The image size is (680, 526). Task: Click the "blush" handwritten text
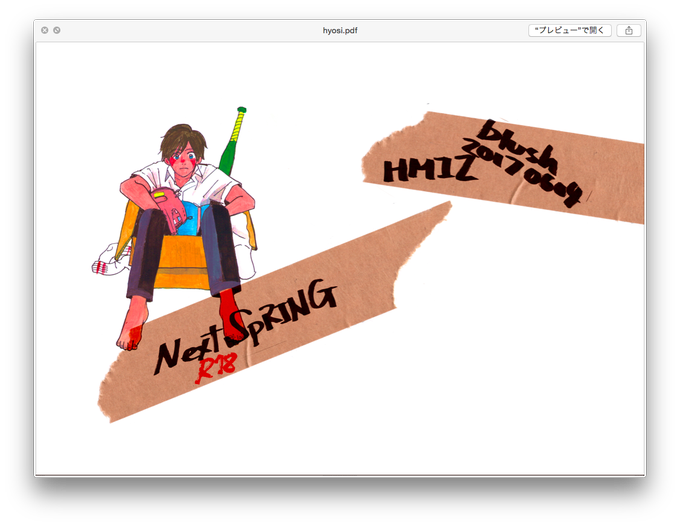coord(517,145)
